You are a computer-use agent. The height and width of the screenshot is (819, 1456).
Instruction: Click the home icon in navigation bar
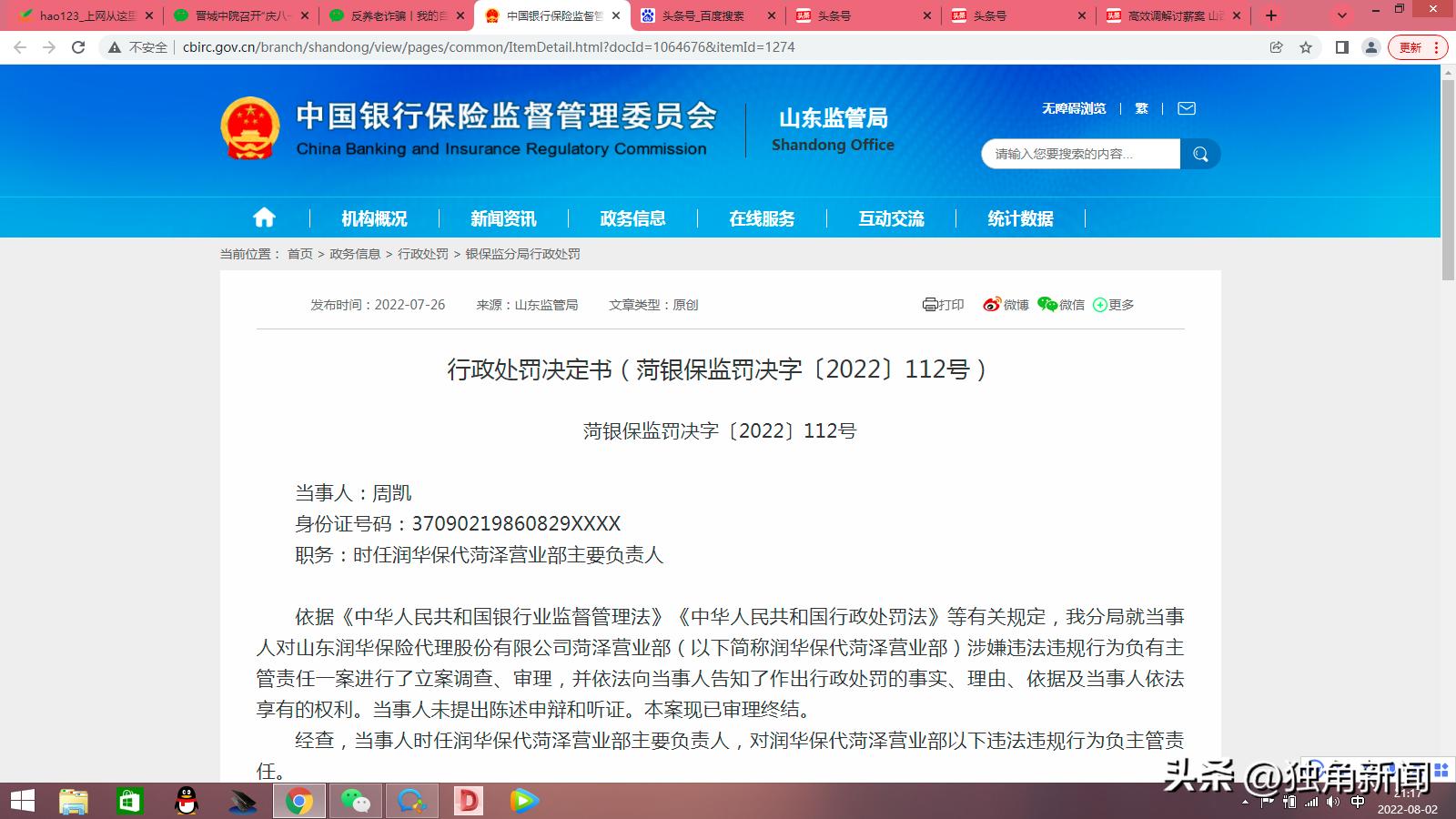click(263, 217)
